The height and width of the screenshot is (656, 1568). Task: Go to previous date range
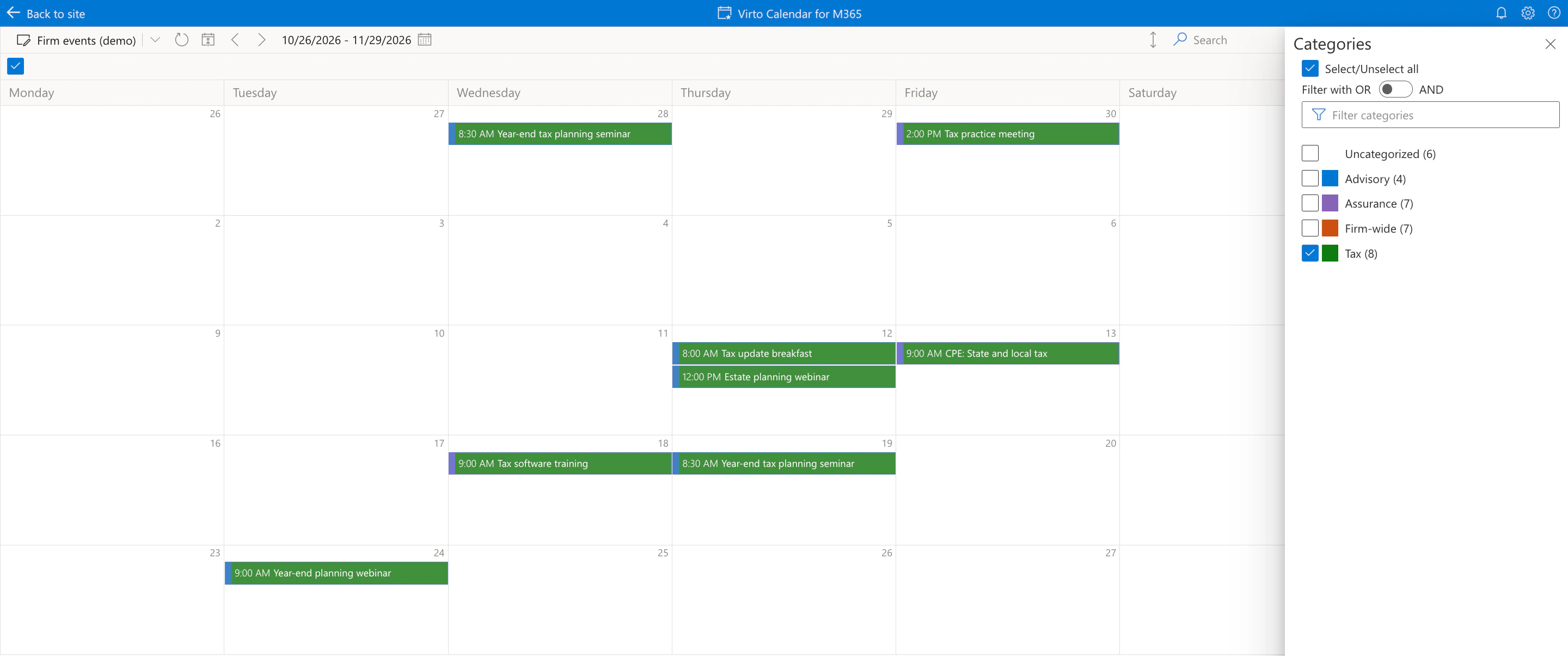235,40
